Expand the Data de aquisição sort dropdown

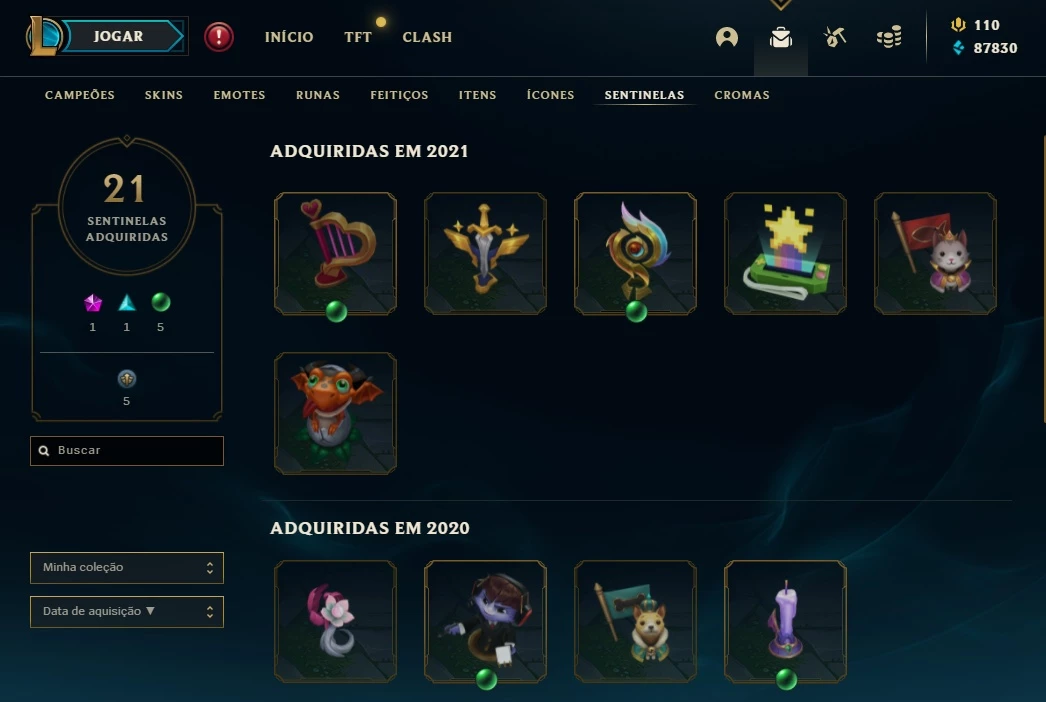click(127, 611)
